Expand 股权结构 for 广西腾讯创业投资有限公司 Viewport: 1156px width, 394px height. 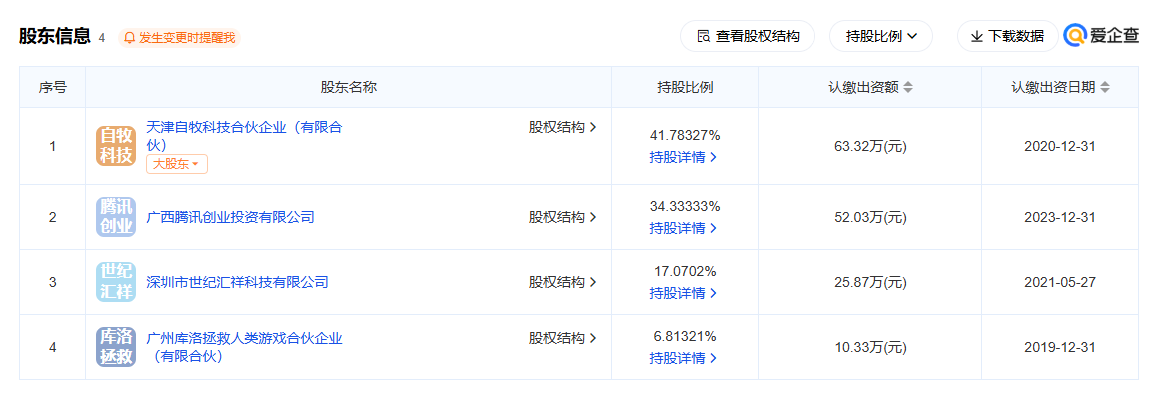click(563, 217)
